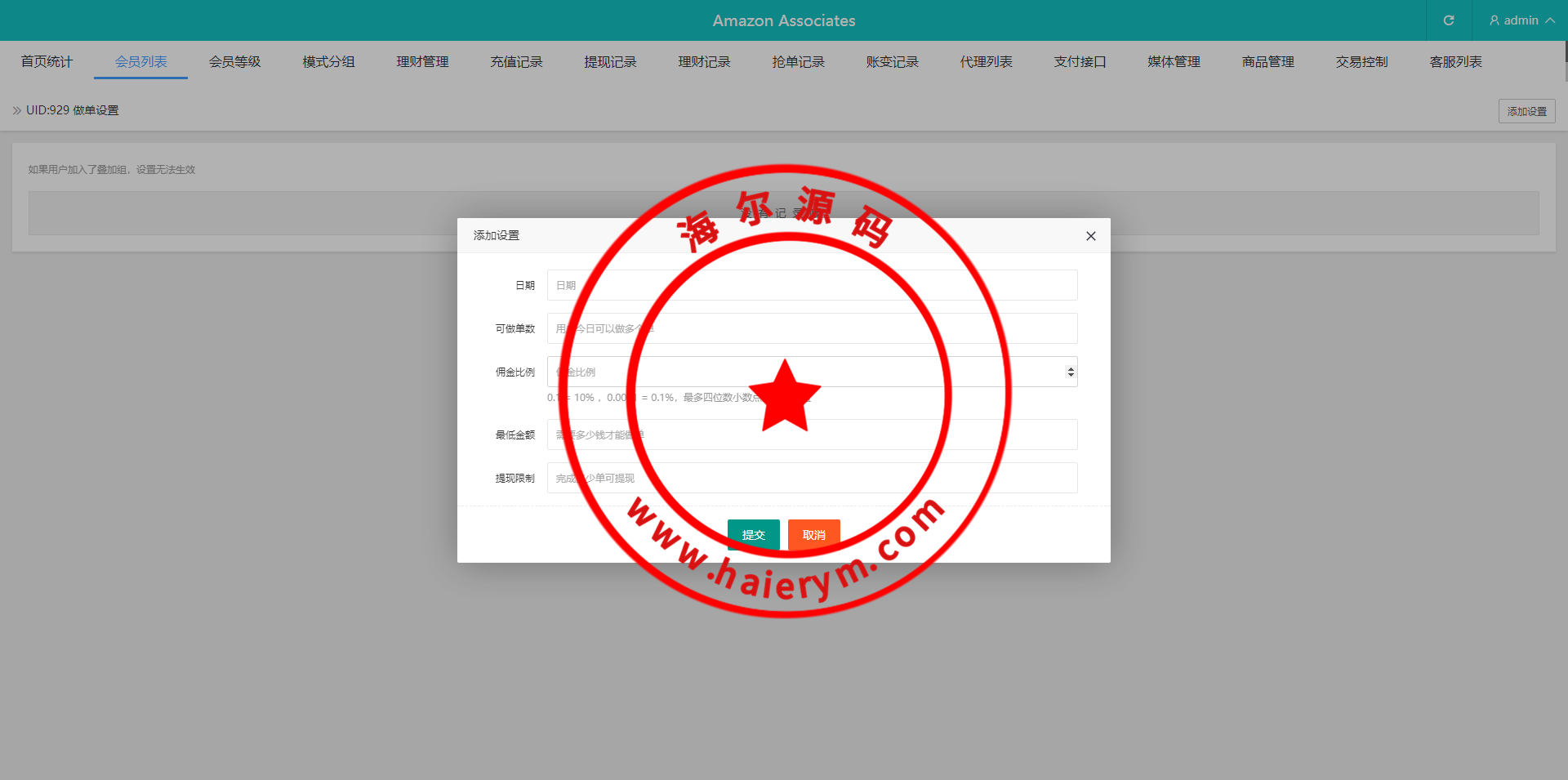Click the 提现限制 input field
Viewport: 1568px width, 780px height.
click(x=812, y=478)
